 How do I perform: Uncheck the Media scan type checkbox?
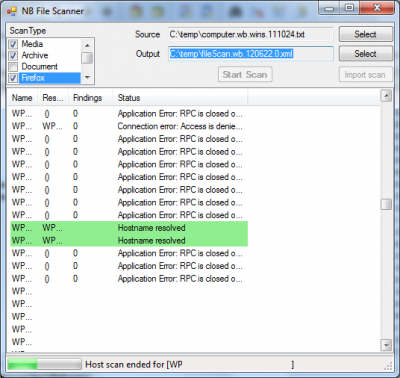point(13,44)
